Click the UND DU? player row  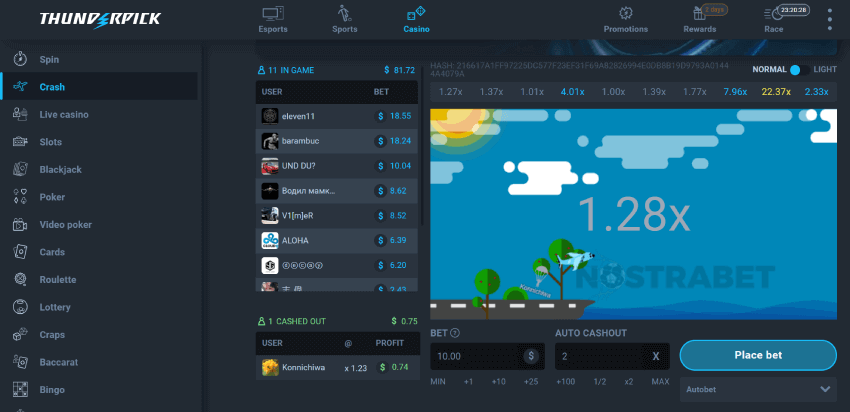(x=337, y=166)
